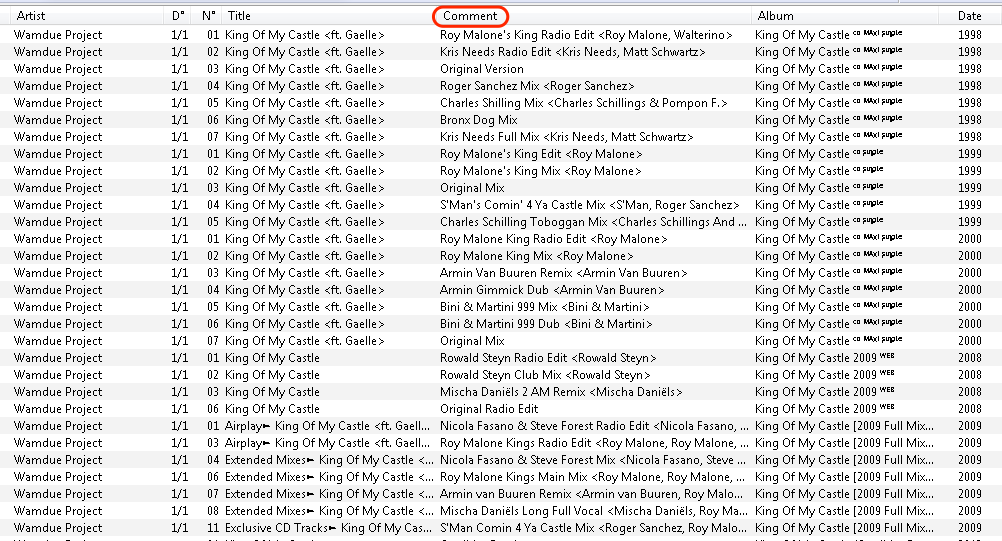Click the "Original Radio Edit" comment
1002x541 pixels.
point(489,409)
